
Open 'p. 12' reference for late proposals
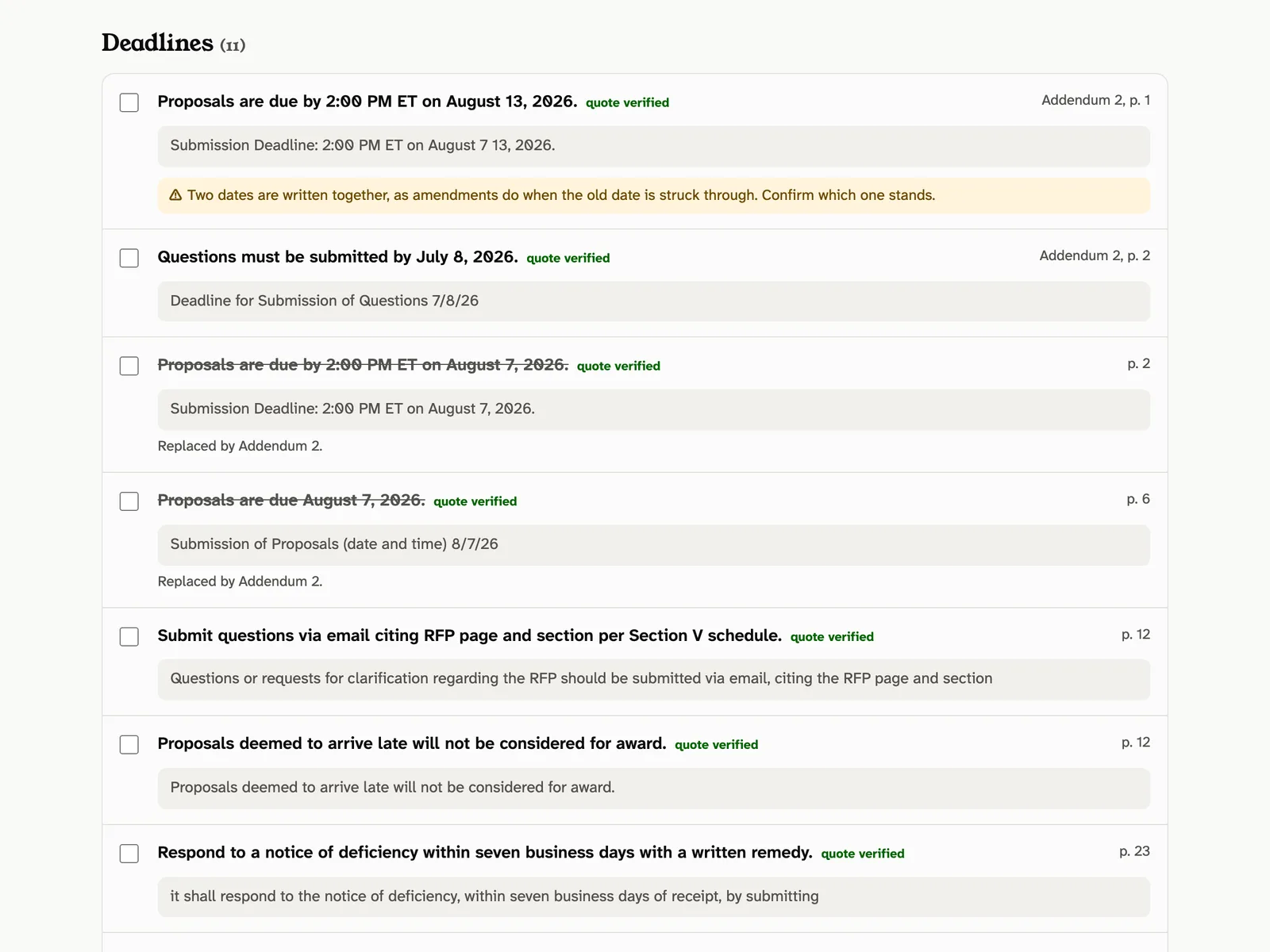point(1136,743)
